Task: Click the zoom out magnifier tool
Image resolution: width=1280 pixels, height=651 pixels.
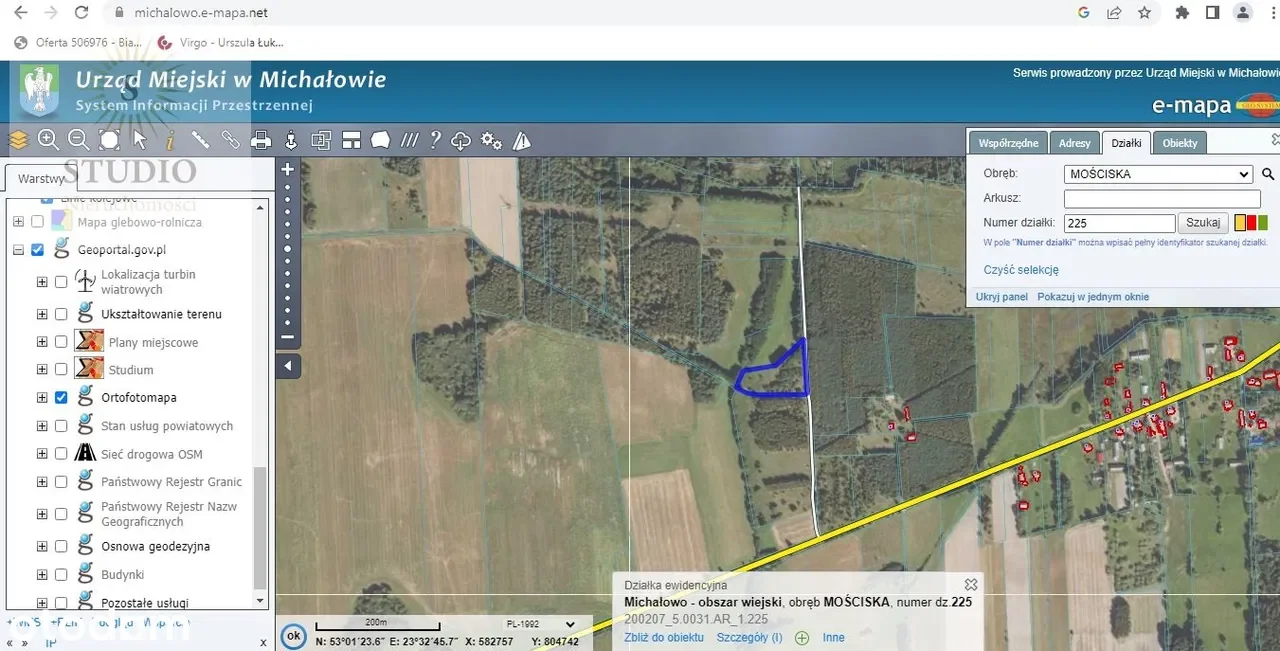Action: click(x=78, y=140)
